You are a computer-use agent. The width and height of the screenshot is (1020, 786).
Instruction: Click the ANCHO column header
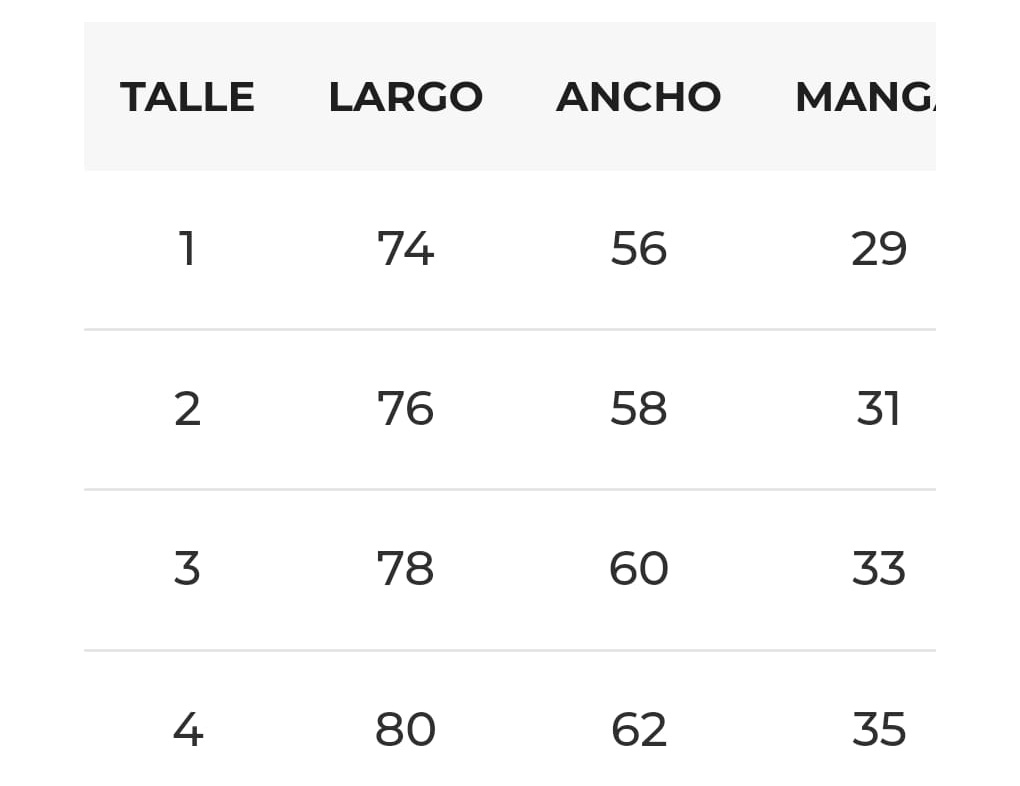tap(638, 97)
